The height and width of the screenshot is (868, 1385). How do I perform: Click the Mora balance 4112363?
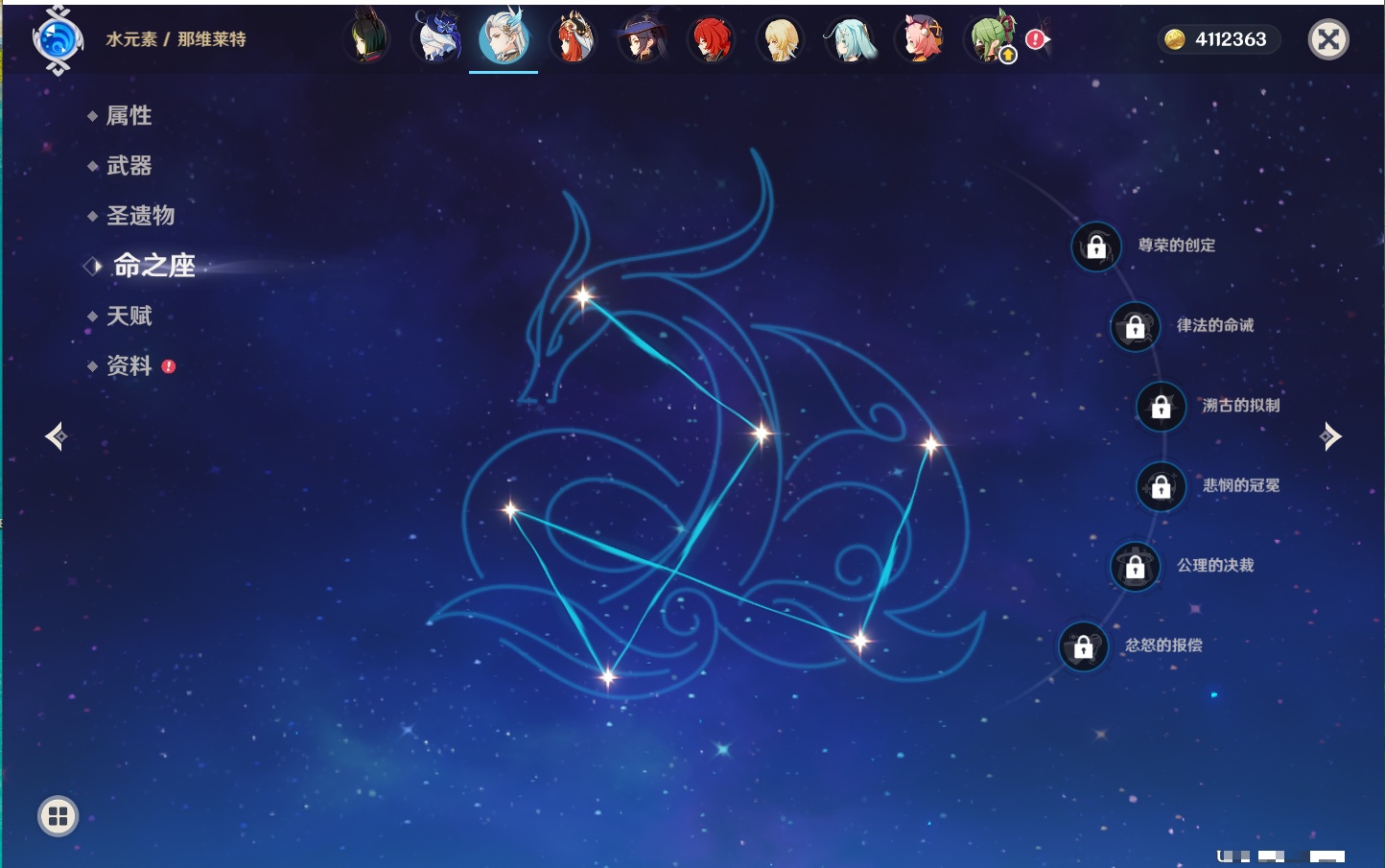tap(1231, 39)
